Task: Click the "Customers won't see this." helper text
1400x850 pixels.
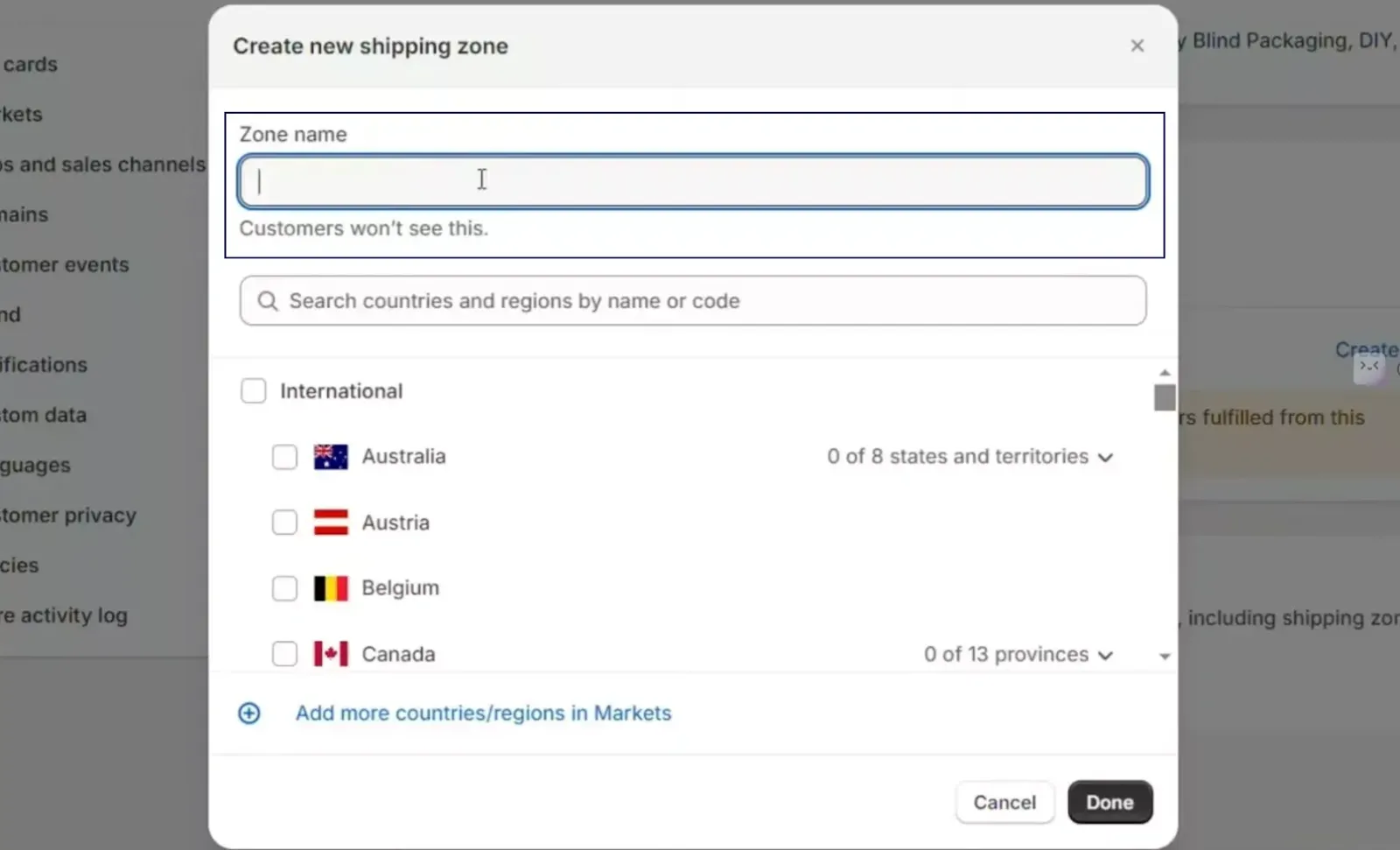Action: click(x=364, y=228)
